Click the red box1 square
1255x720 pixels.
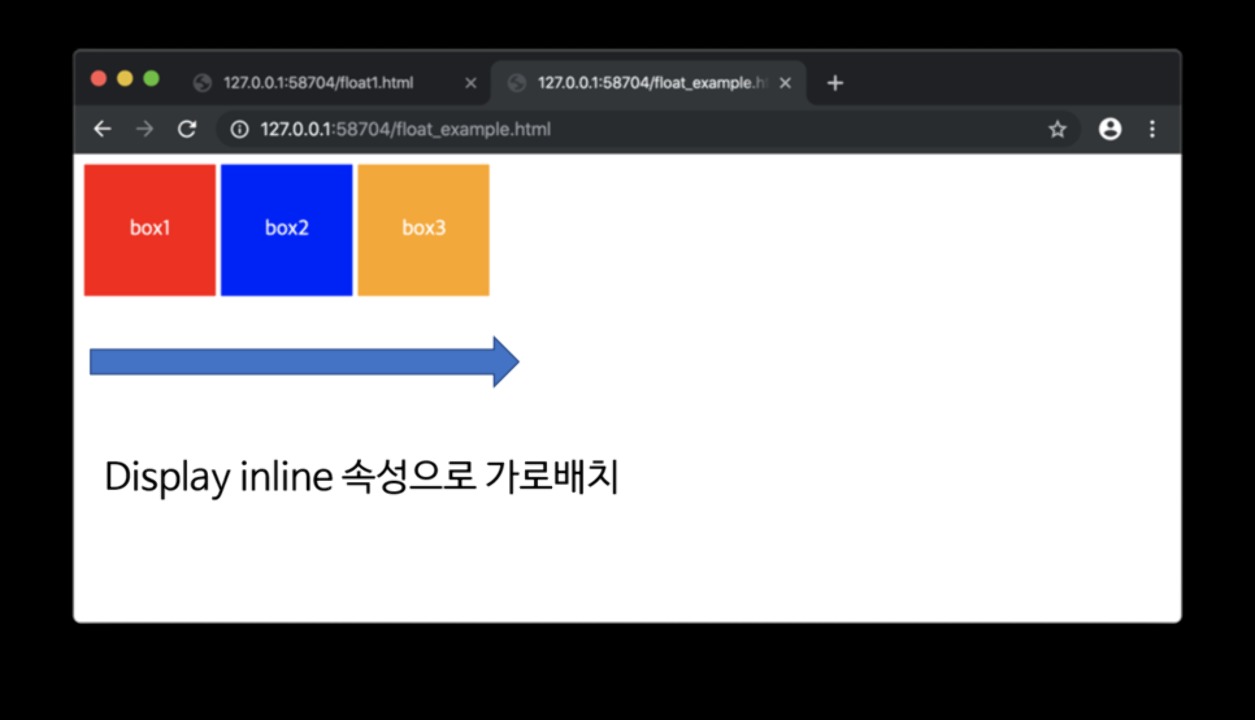pos(150,230)
